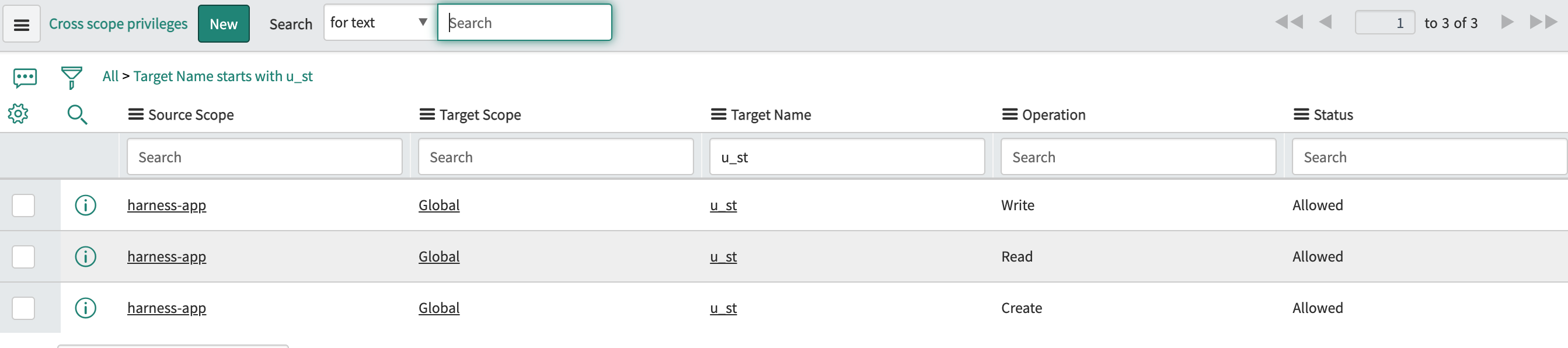Preview the Create operation record info icon
Screen dimensions: 1568x348
[x=86, y=308]
